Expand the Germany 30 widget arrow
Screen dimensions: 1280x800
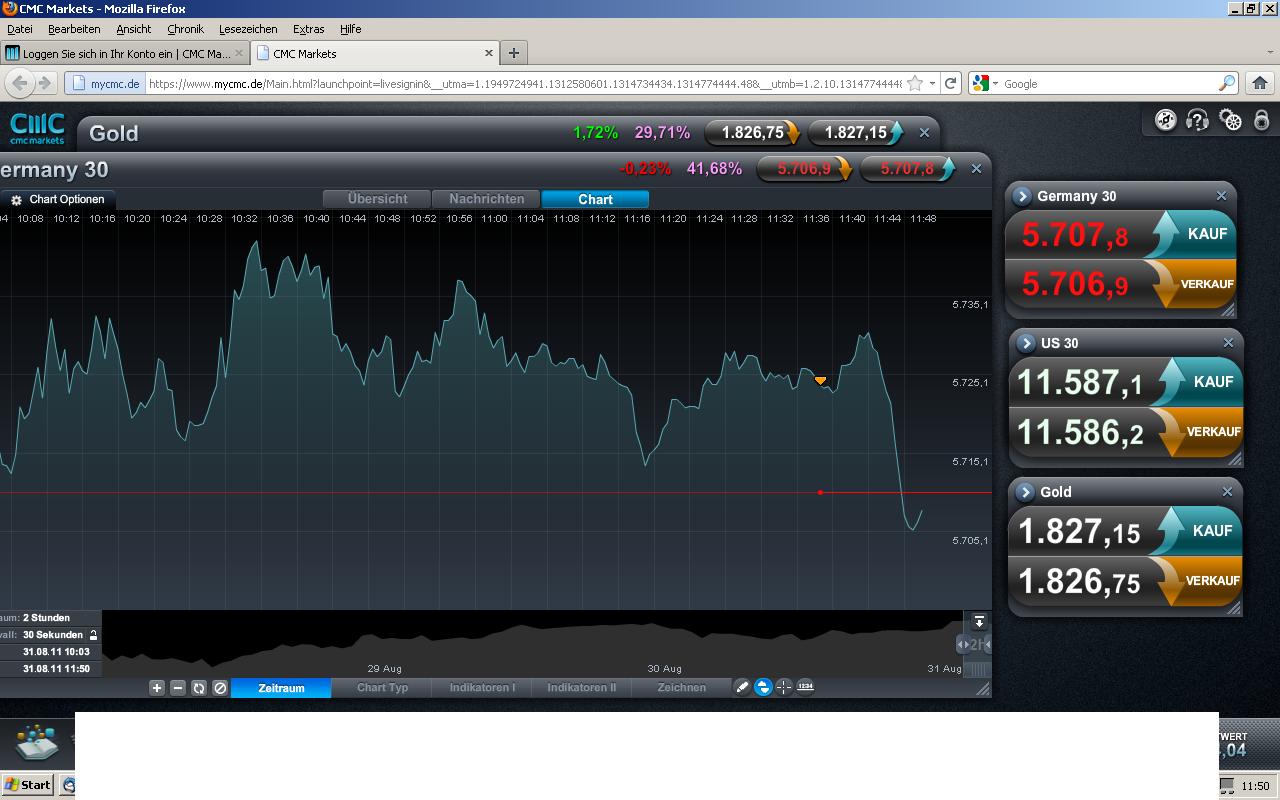pyautogui.click(x=1022, y=196)
